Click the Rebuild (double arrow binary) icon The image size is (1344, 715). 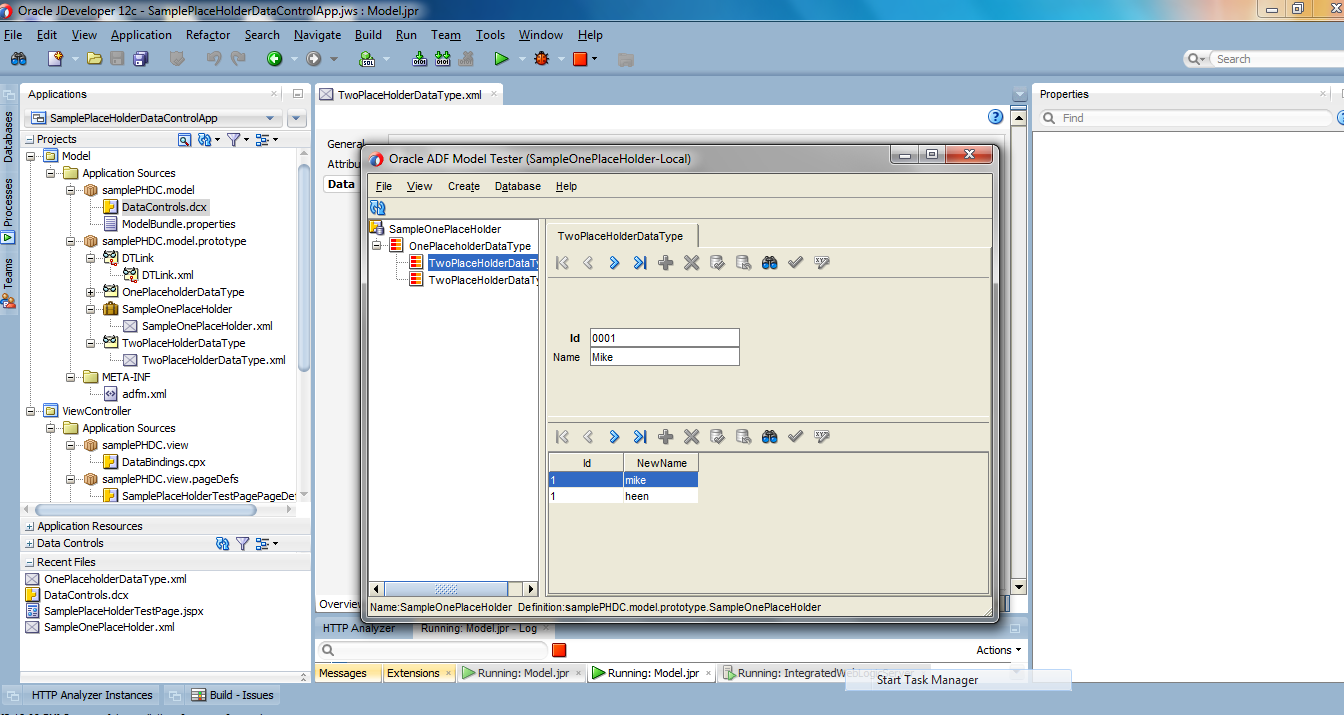(x=443, y=59)
